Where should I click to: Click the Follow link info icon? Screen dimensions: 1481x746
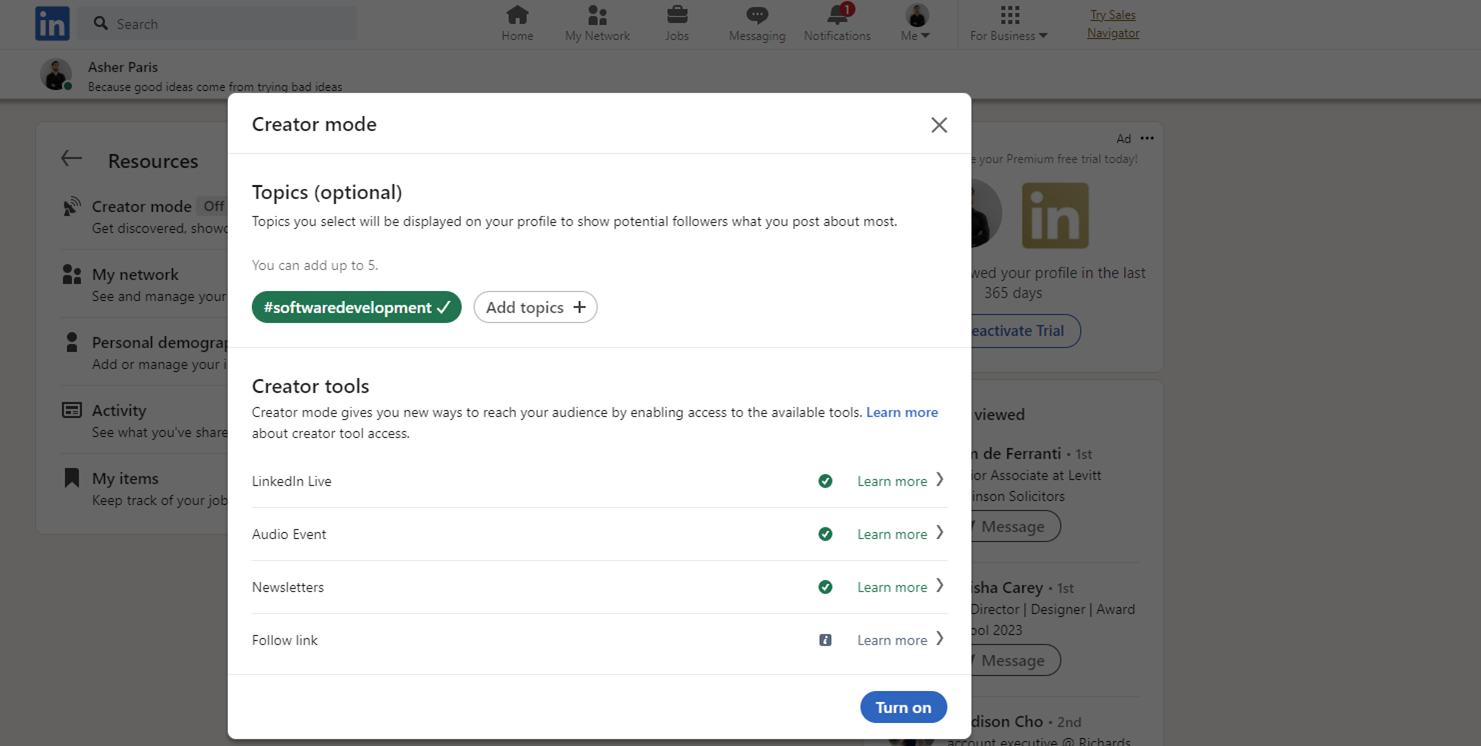click(x=825, y=640)
